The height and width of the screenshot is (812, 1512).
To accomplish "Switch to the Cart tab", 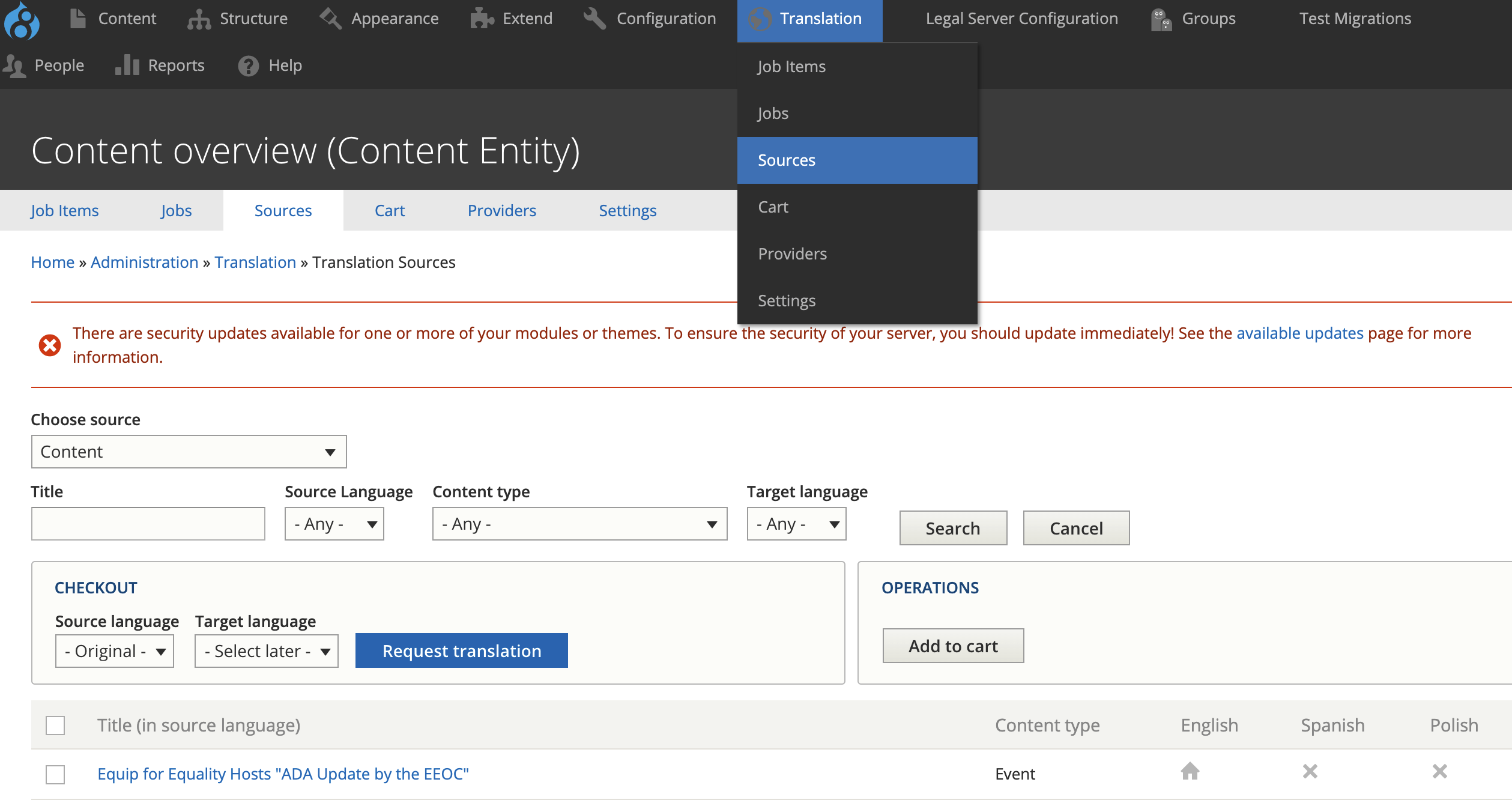I will click(390, 210).
